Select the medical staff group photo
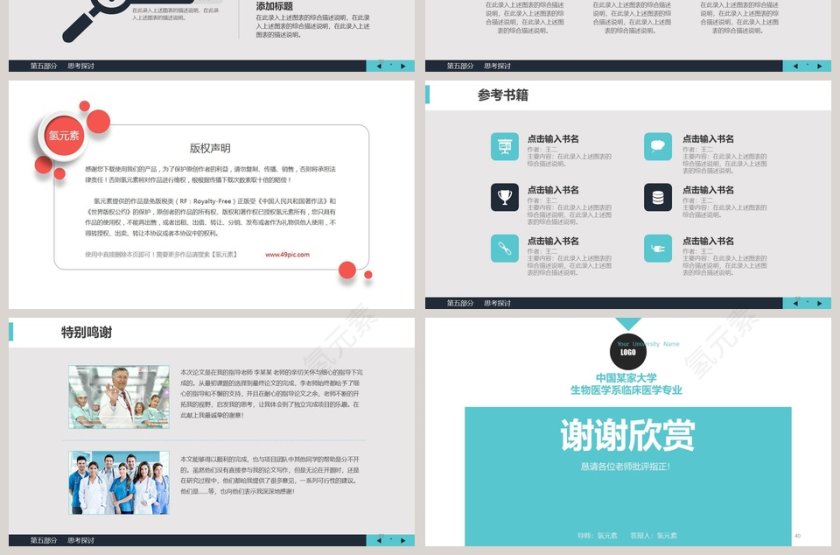The width and height of the screenshot is (840, 555). click(119, 483)
